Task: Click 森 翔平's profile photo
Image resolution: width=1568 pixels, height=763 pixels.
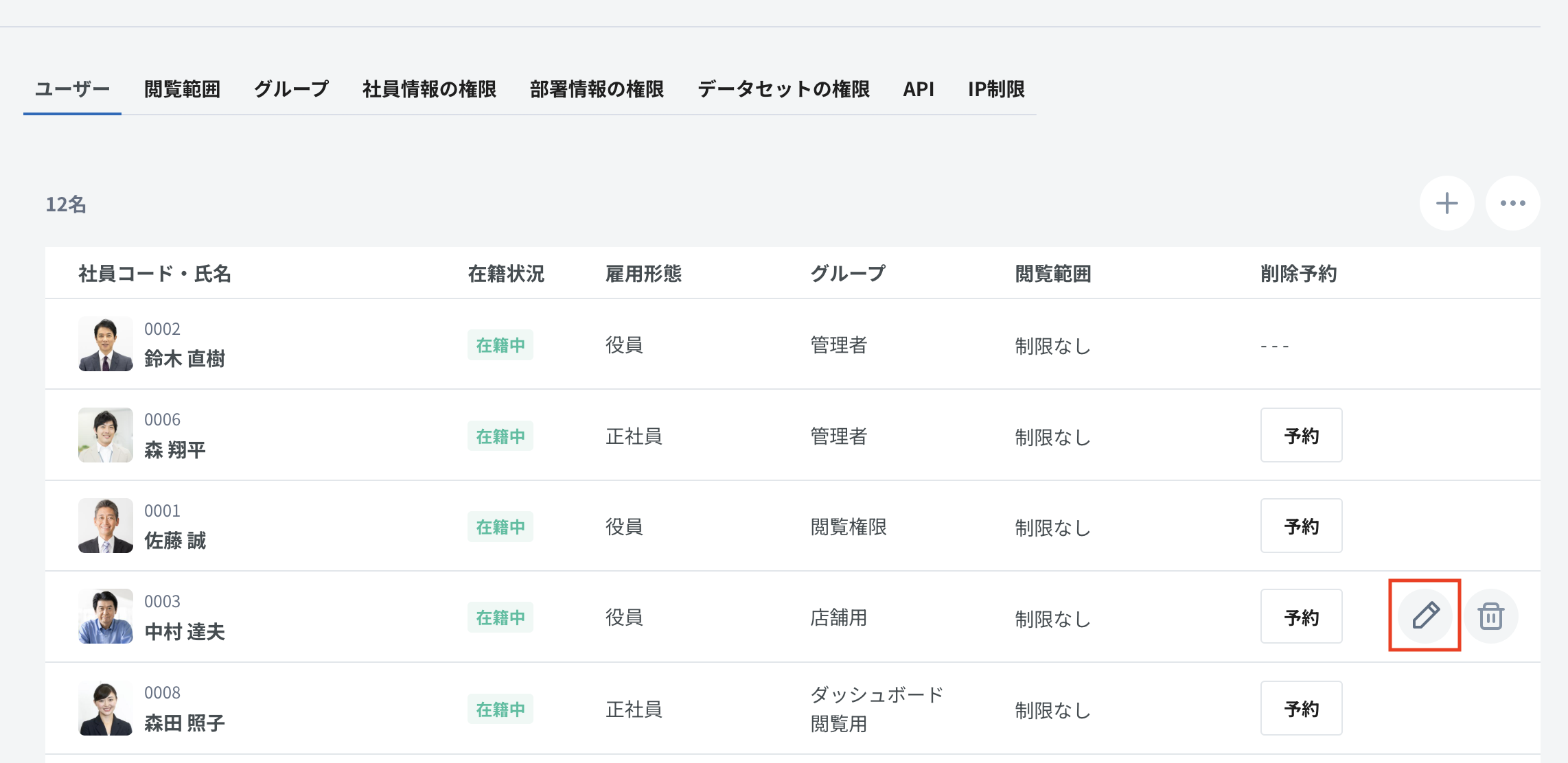Action: (106, 435)
